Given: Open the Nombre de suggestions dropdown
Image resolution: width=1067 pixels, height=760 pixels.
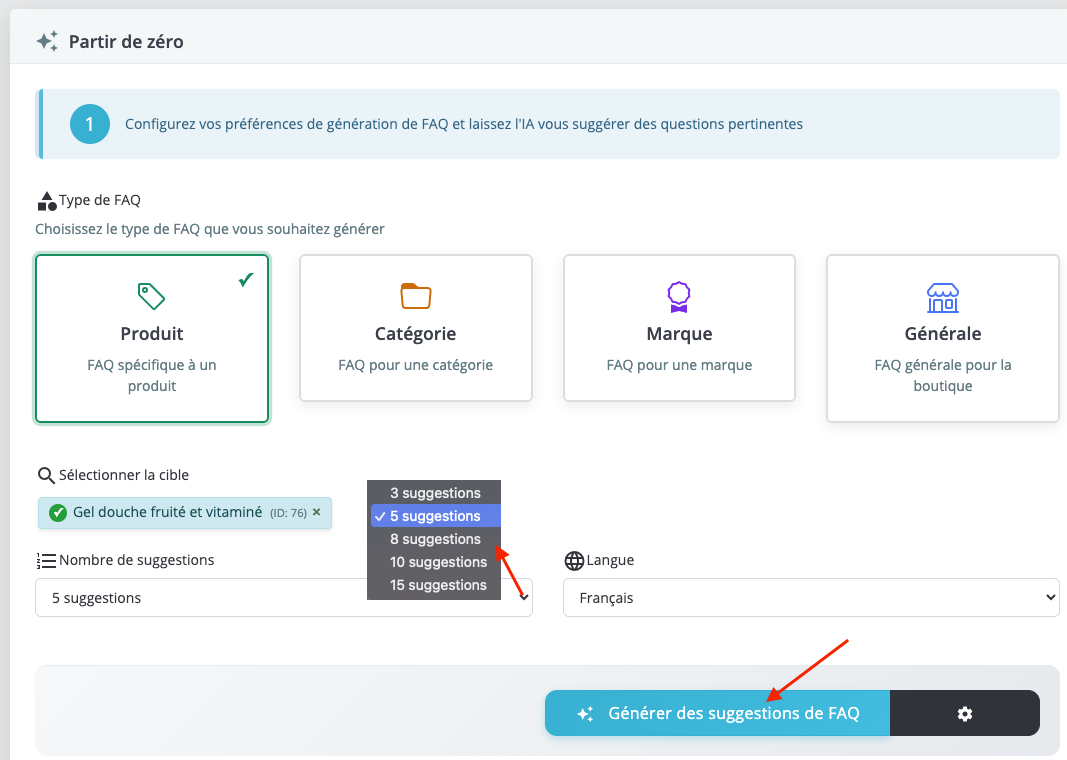Looking at the screenshot, I should pos(283,598).
